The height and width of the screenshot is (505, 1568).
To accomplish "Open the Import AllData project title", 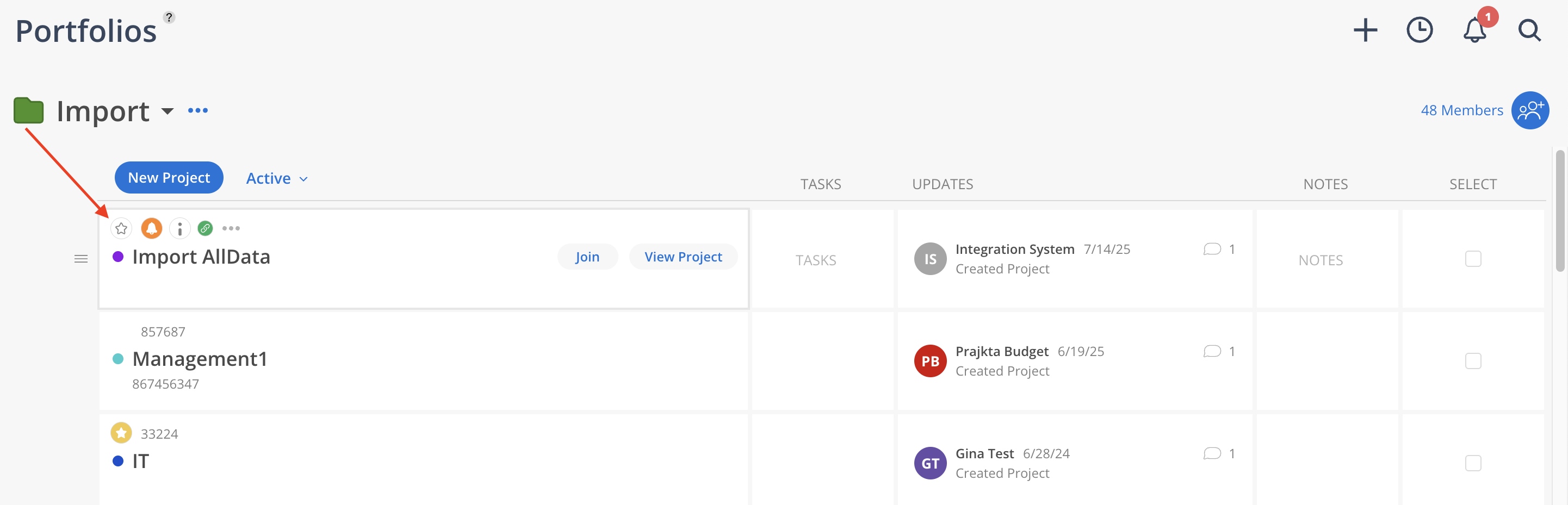I will (x=201, y=257).
